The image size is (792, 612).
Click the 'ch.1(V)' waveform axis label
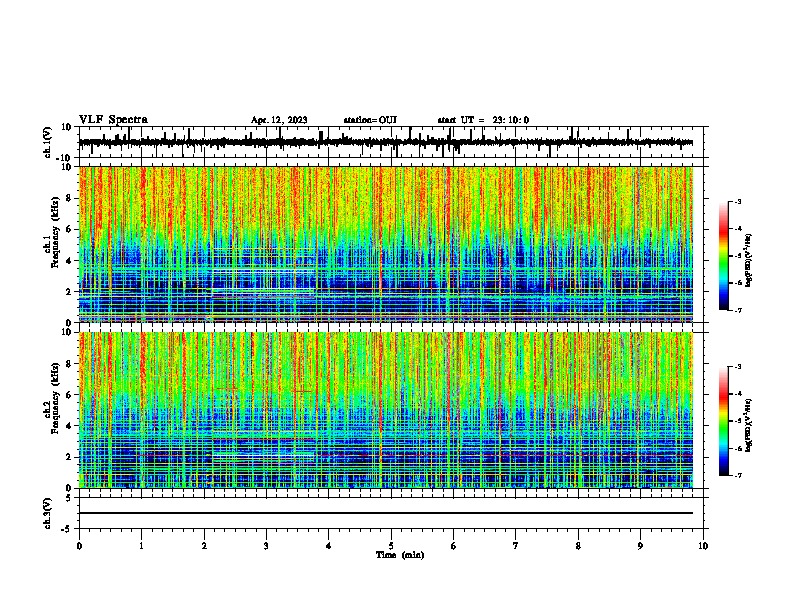[48, 142]
